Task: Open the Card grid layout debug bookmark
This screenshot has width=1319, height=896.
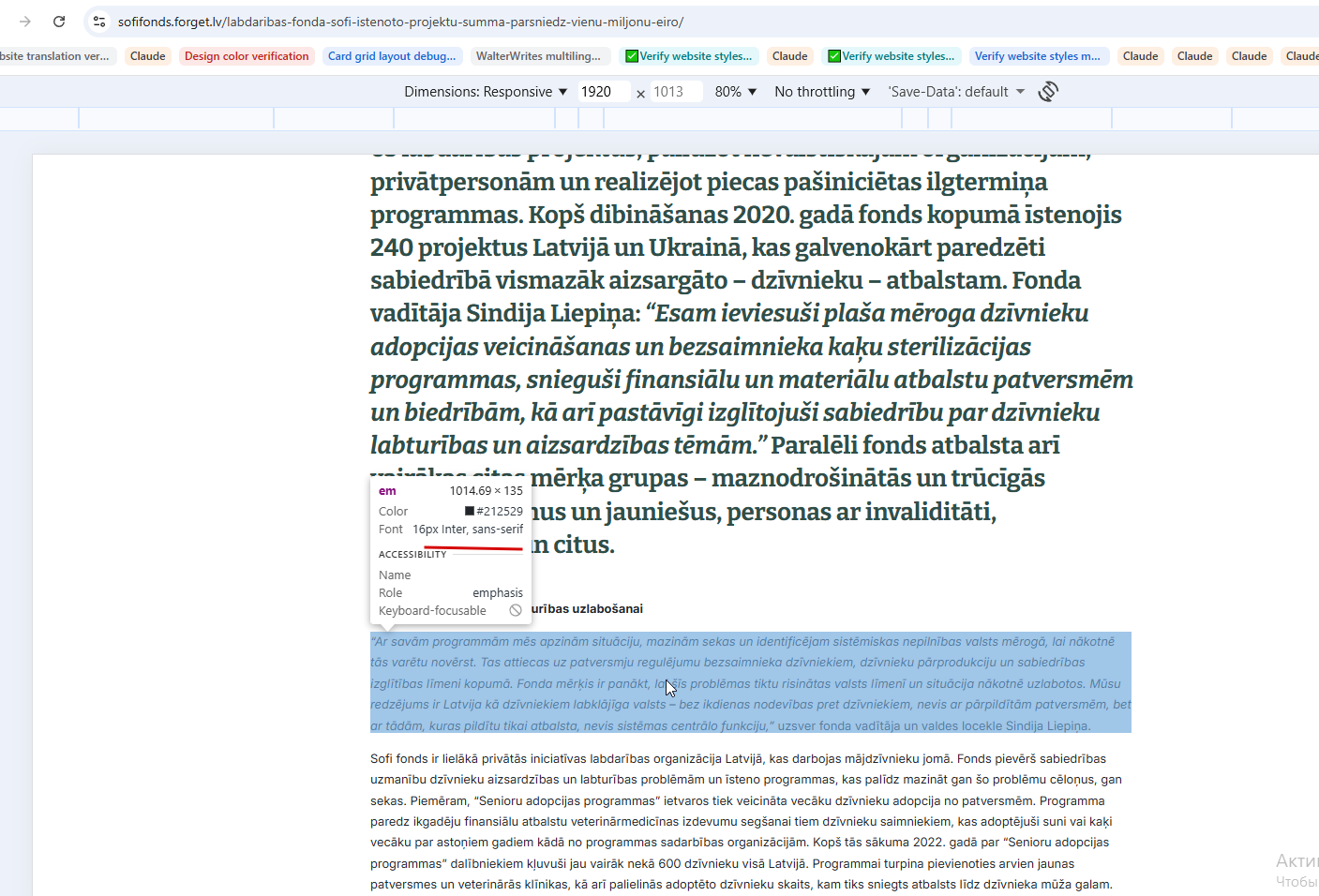Action: (x=392, y=56)
